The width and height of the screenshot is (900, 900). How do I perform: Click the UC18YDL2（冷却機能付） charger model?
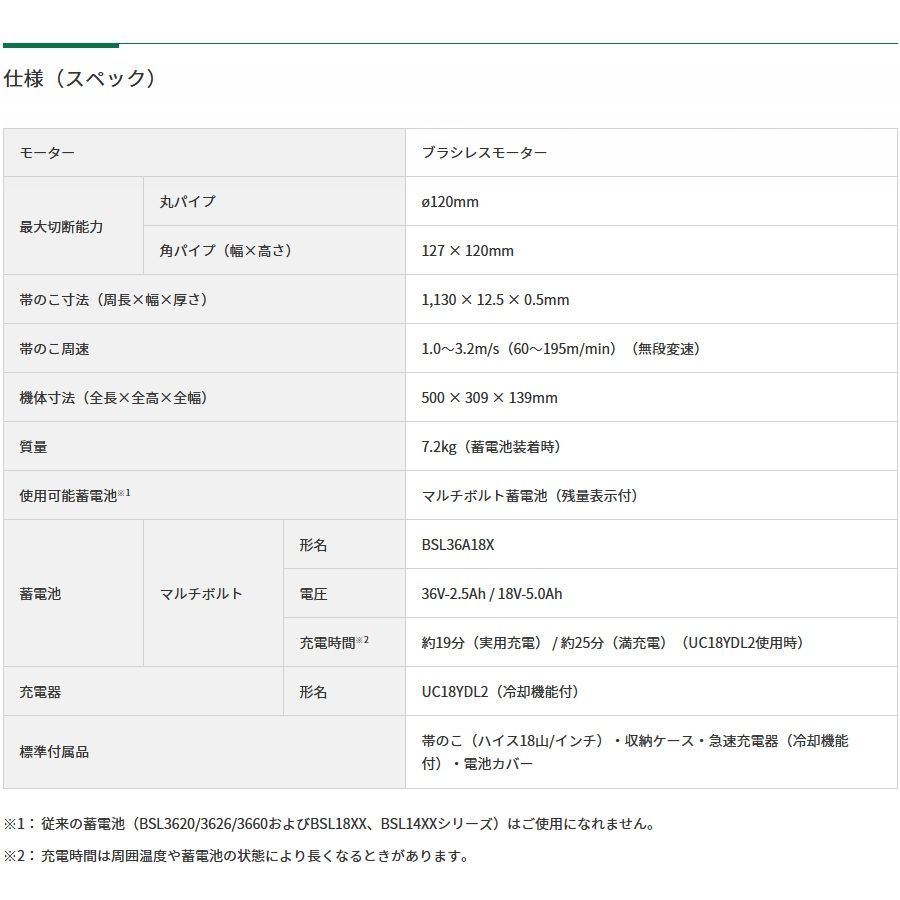click(500, 692)
